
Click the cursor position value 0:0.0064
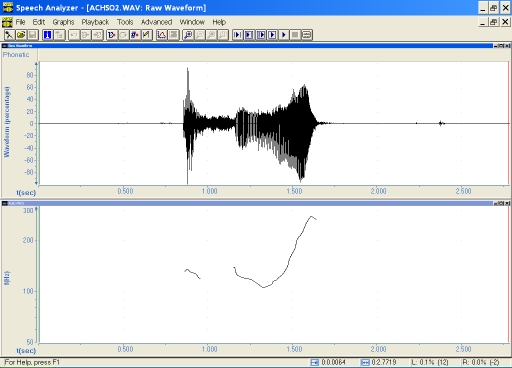pos(333,362)
